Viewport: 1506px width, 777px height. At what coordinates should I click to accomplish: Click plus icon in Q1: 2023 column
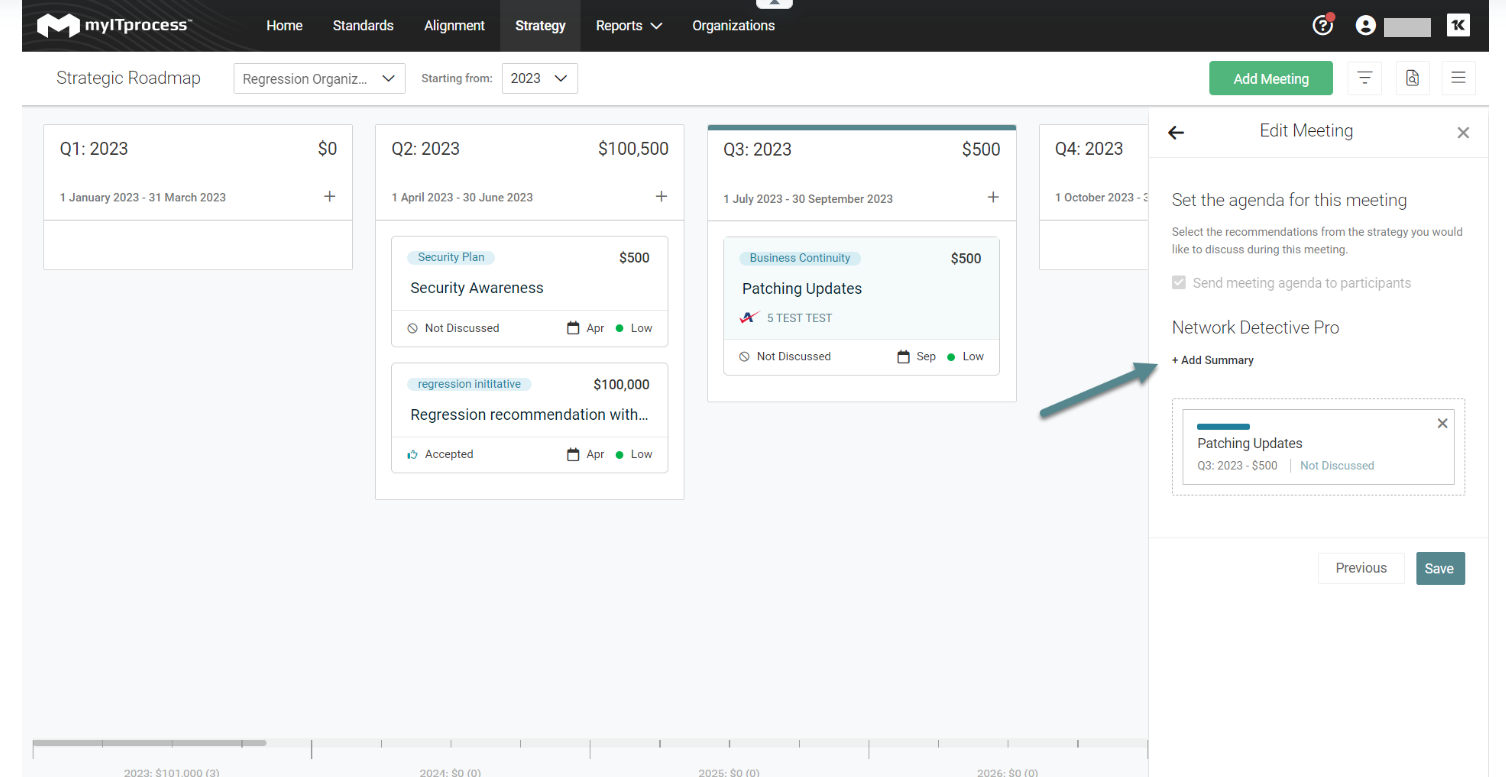(x=329, y=197)
